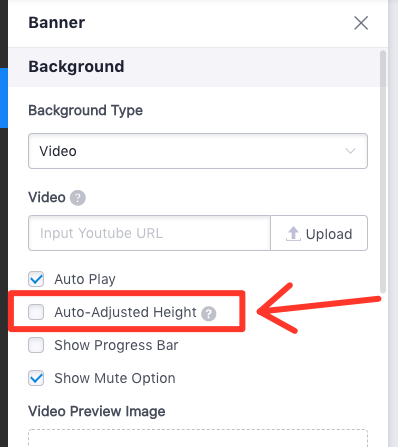Disable the Auto Play checkbox
Viewport: 398px width, 447px height.
[x=36, y=279]
